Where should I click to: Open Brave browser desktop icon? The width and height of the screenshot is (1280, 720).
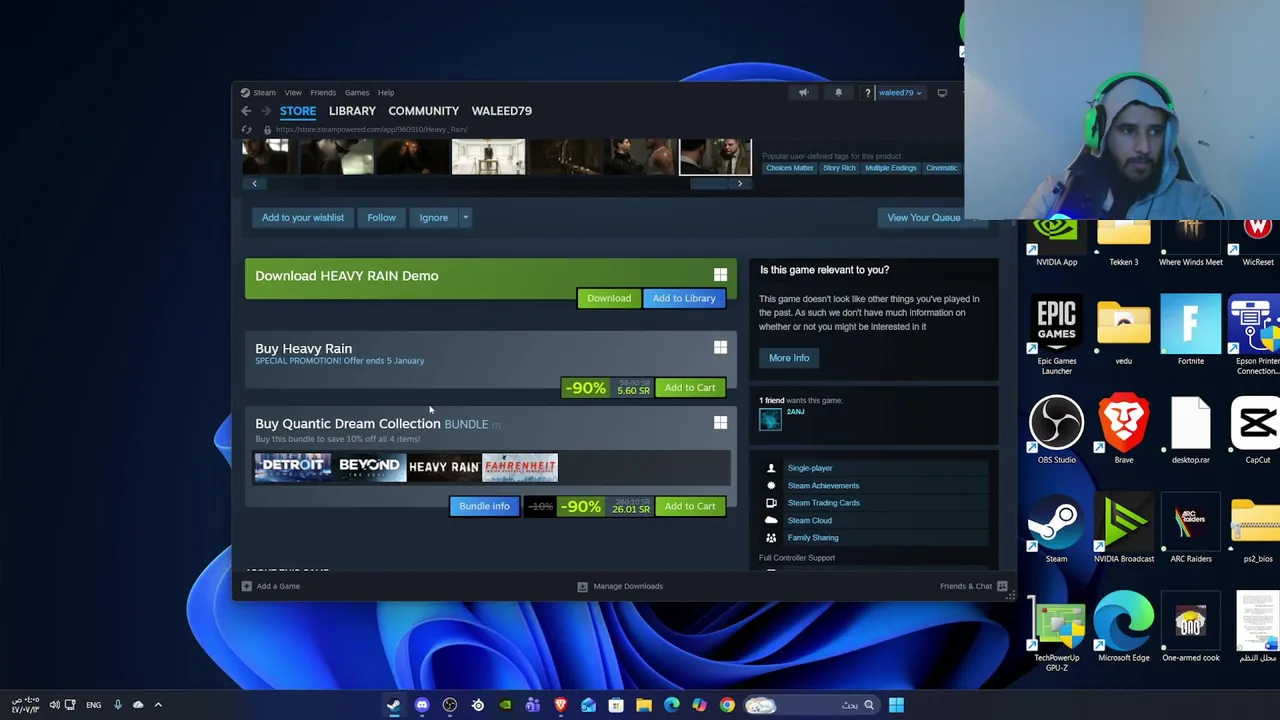(1124, 430)
